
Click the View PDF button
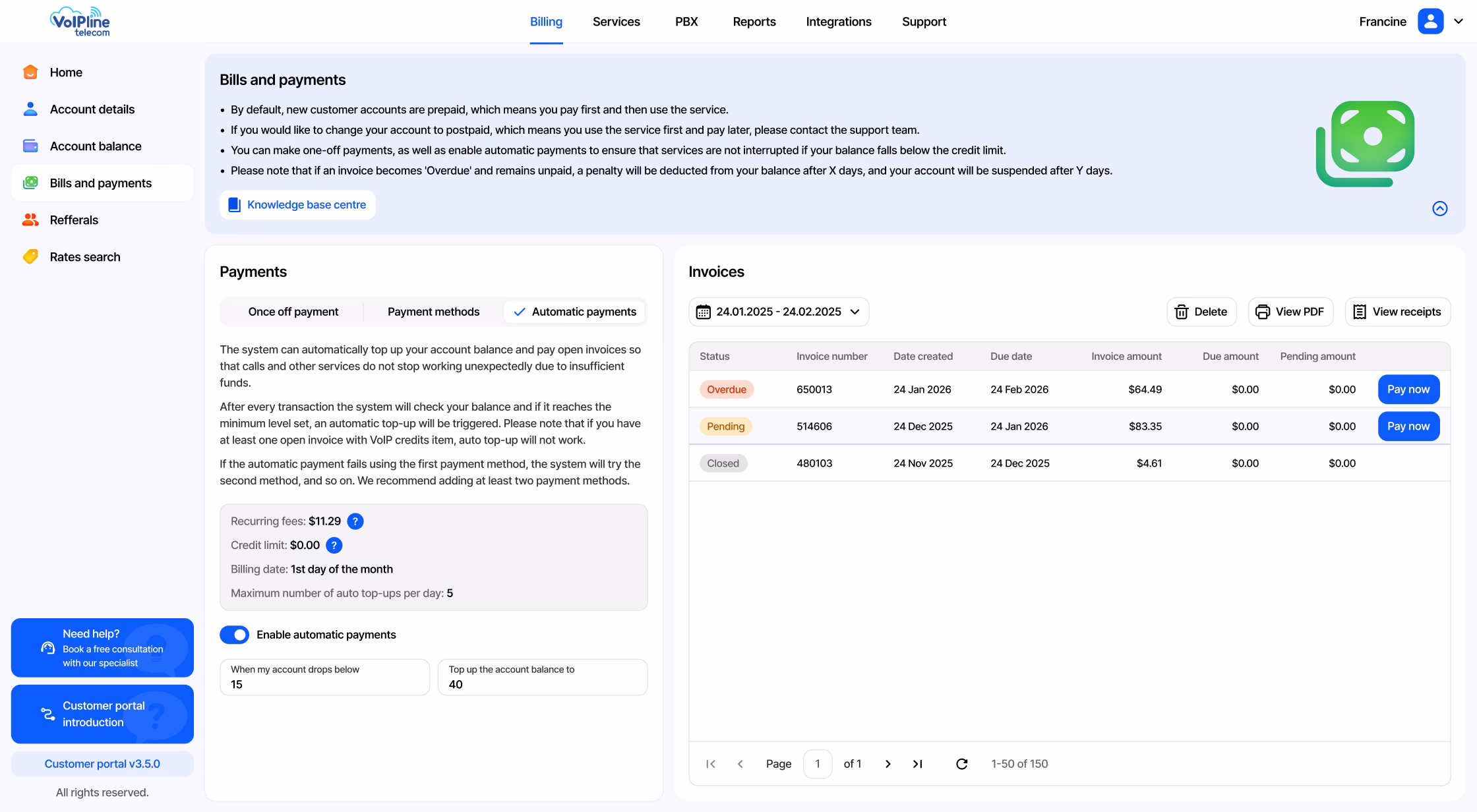pos(1290,312)
